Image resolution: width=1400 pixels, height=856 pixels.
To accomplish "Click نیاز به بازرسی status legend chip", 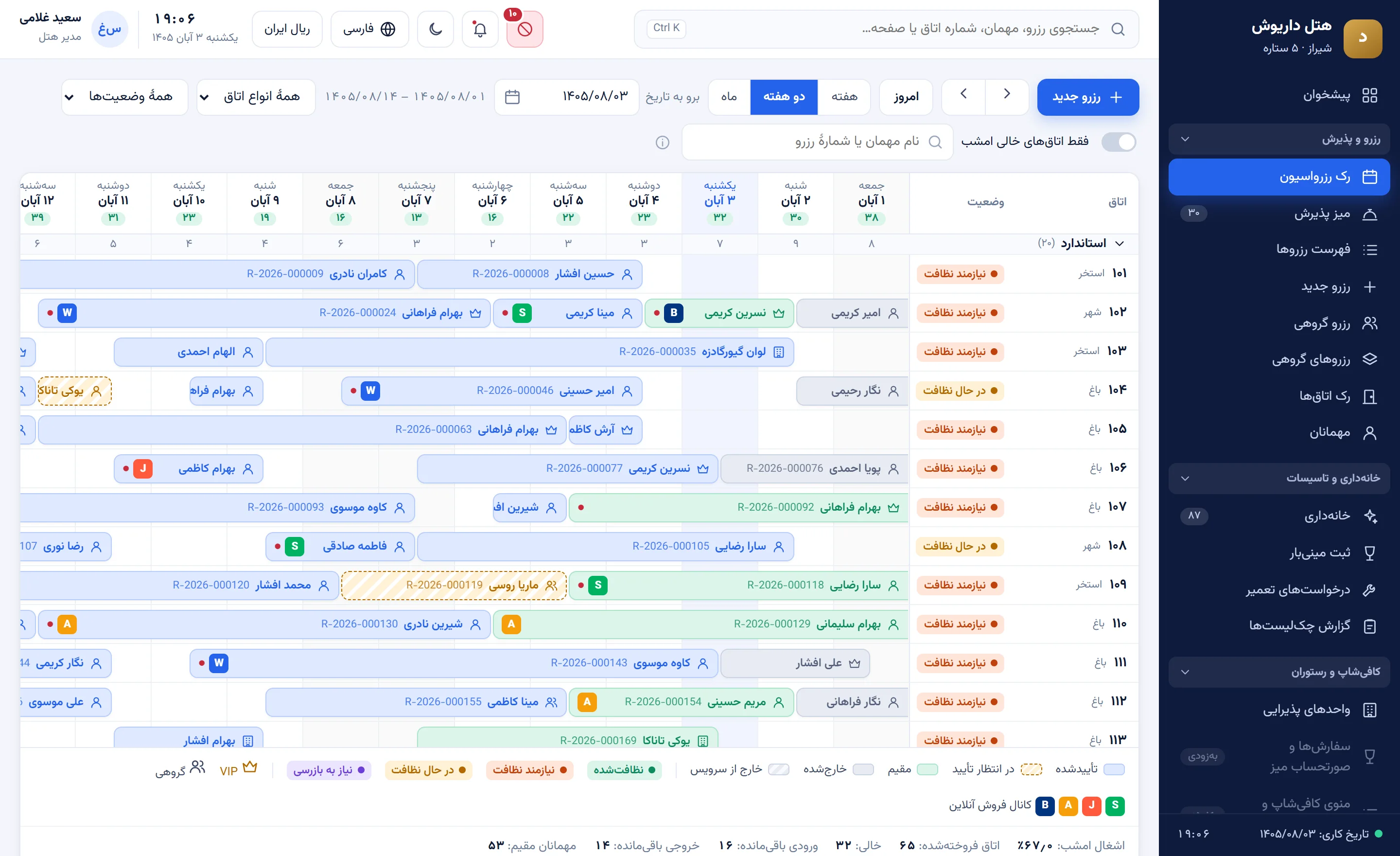I will click(329, 770).
